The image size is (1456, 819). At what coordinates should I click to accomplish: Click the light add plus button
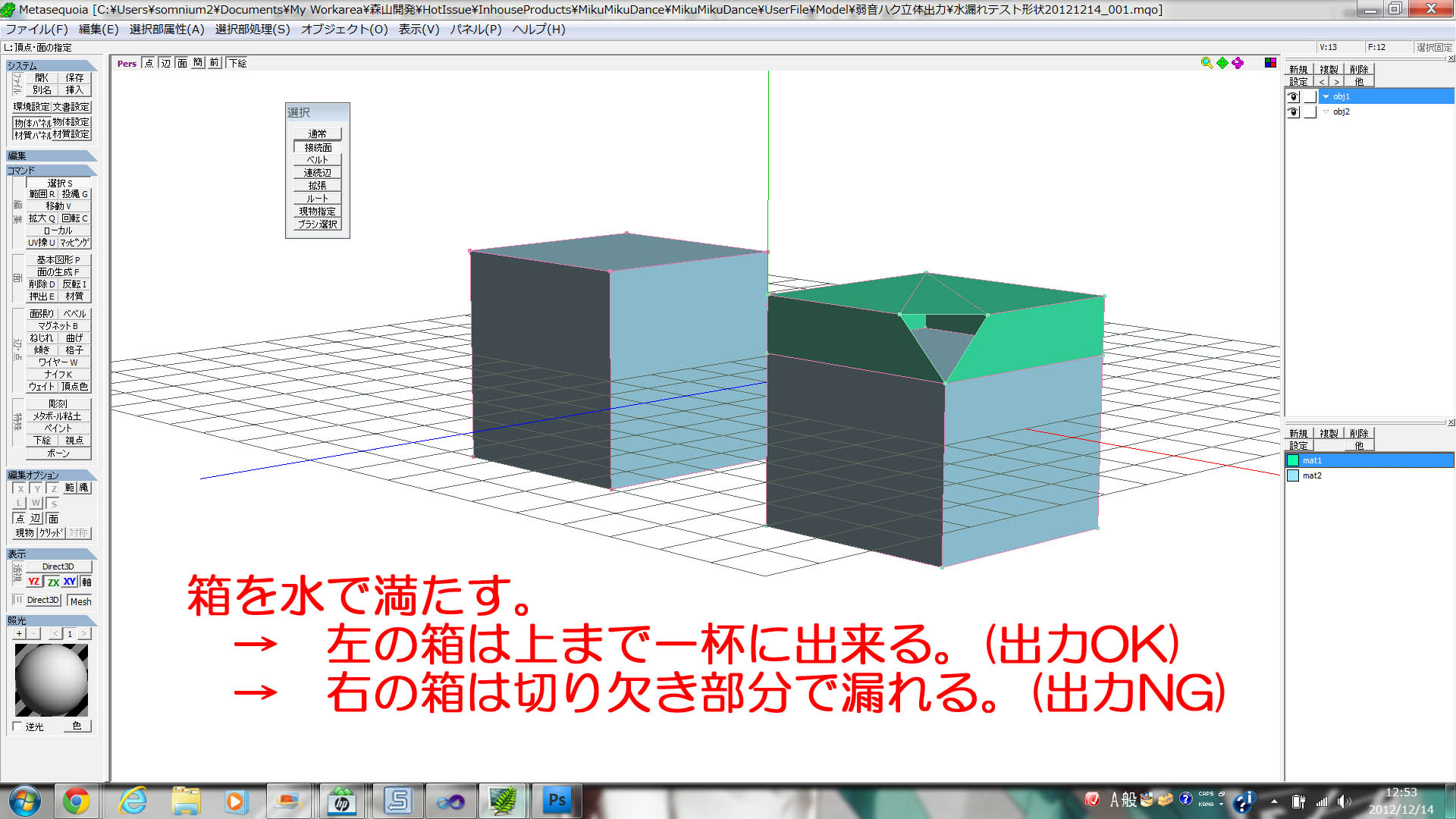coord(20,633)
